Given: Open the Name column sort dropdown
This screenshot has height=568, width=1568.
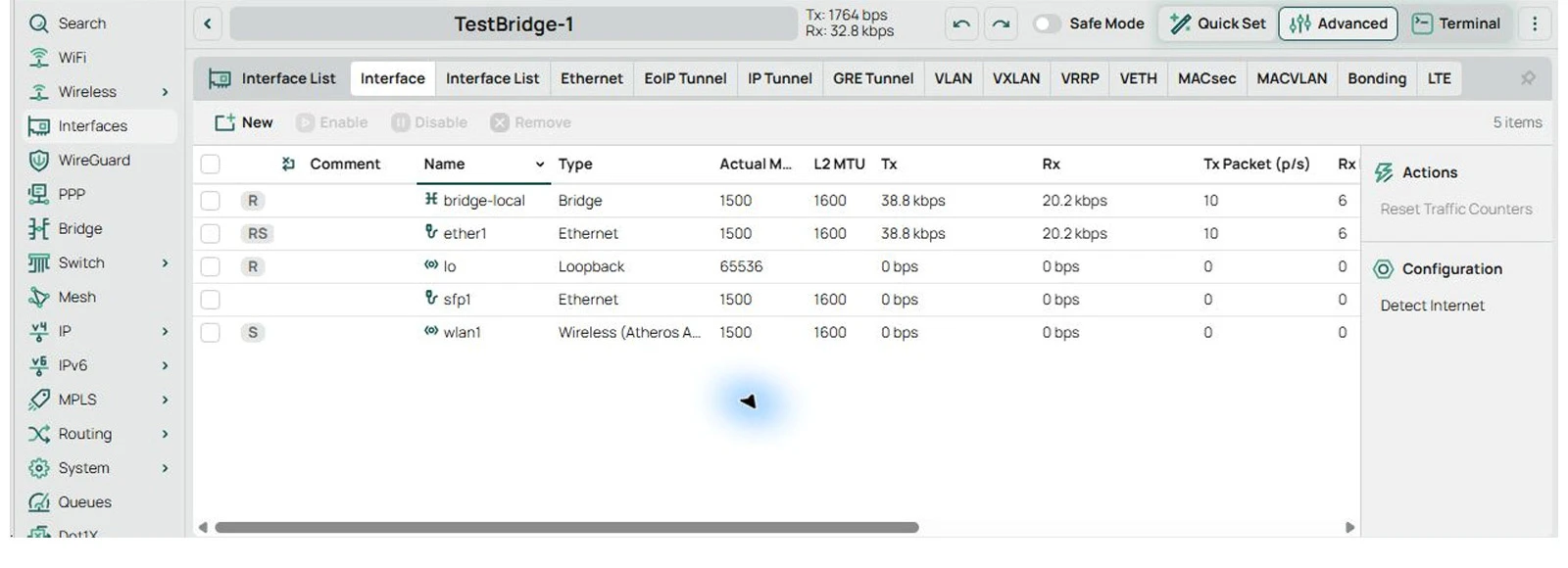Looking at the screenshot, I should 539,165.
